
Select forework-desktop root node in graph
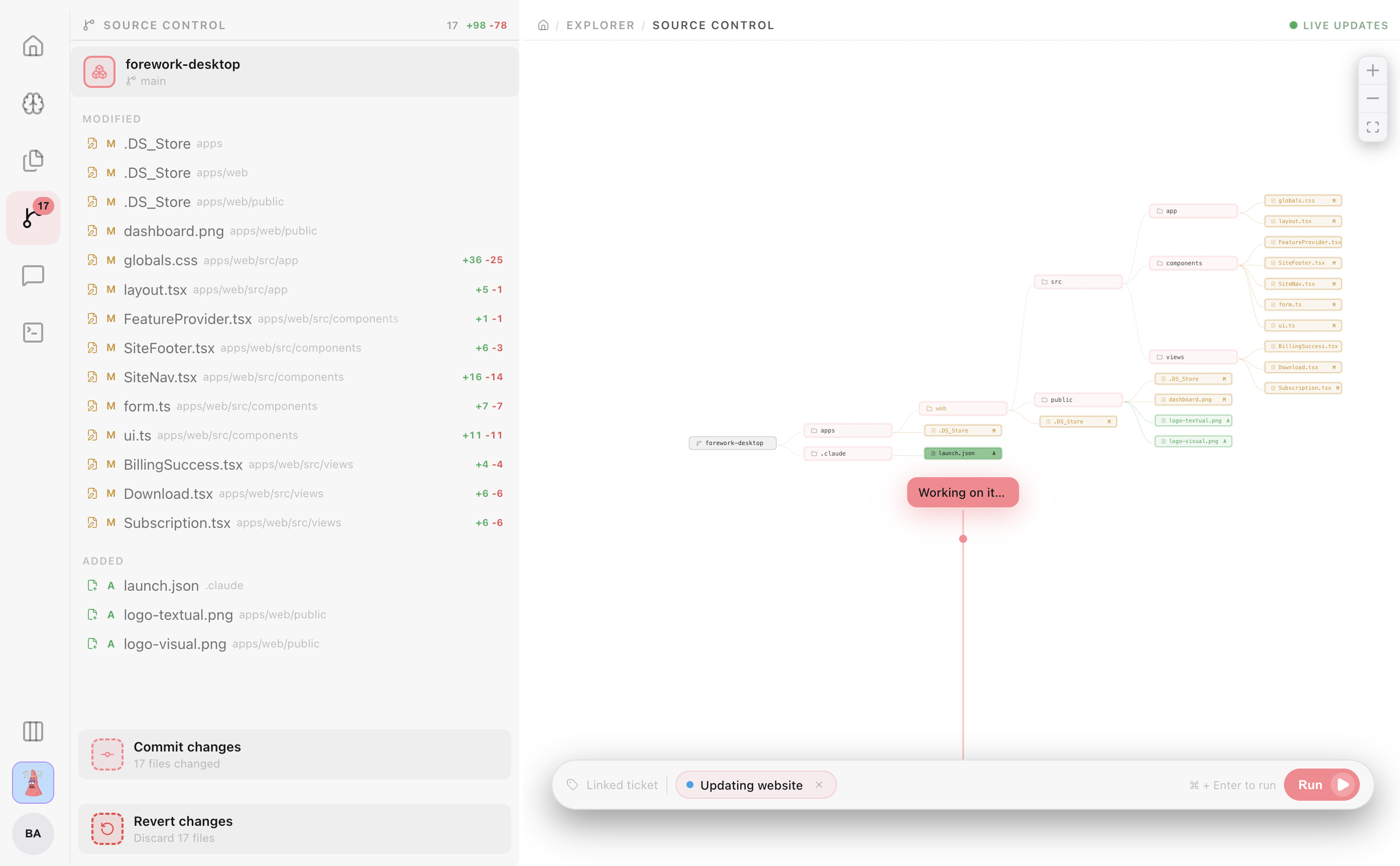[x=732, y=443]
